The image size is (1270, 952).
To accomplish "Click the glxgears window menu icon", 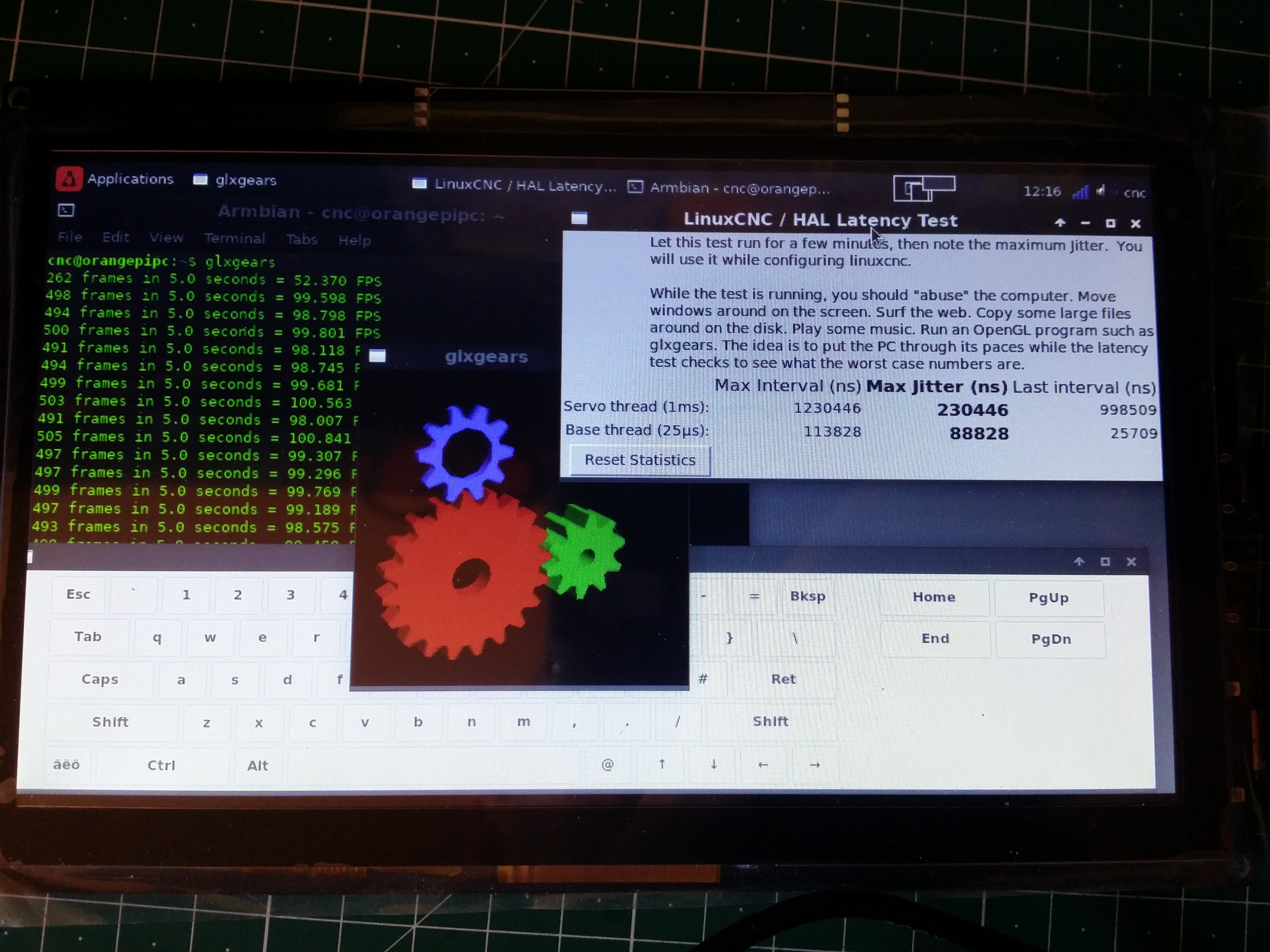I will [377, 356].
